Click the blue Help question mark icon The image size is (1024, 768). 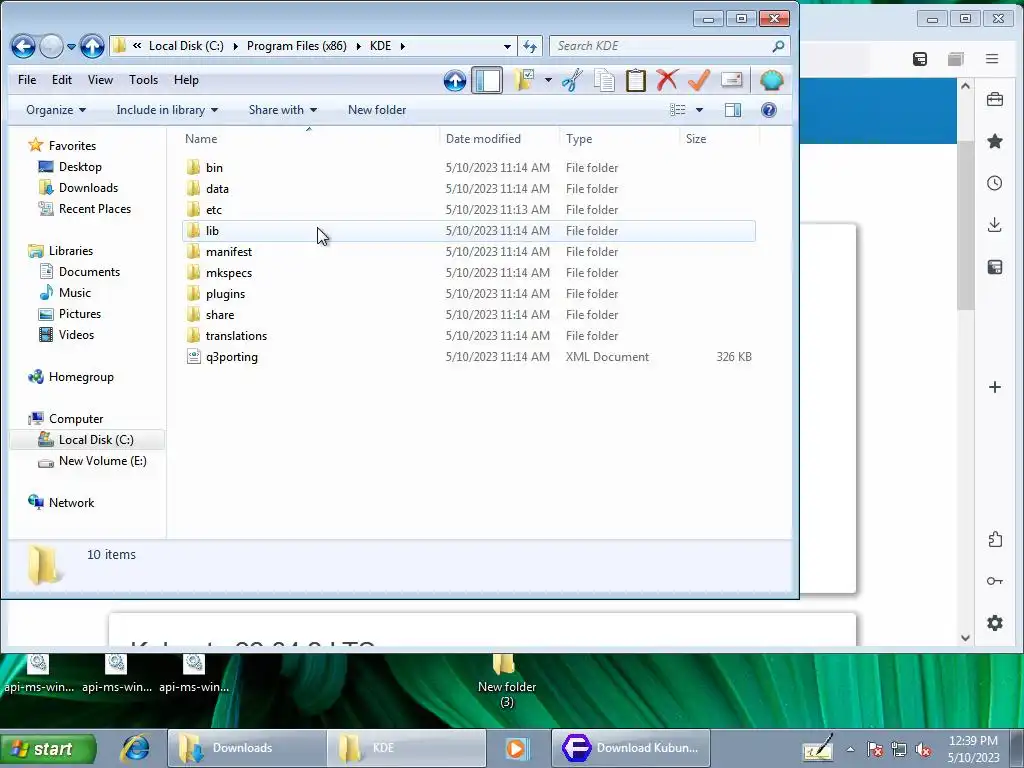[769, 110]
